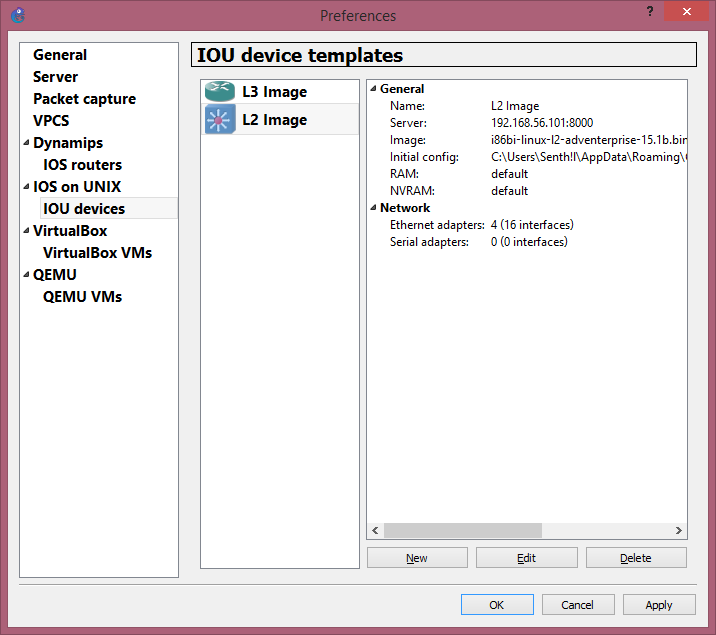Close the Preferences dialog
The image size is (716, 635).
686,11
